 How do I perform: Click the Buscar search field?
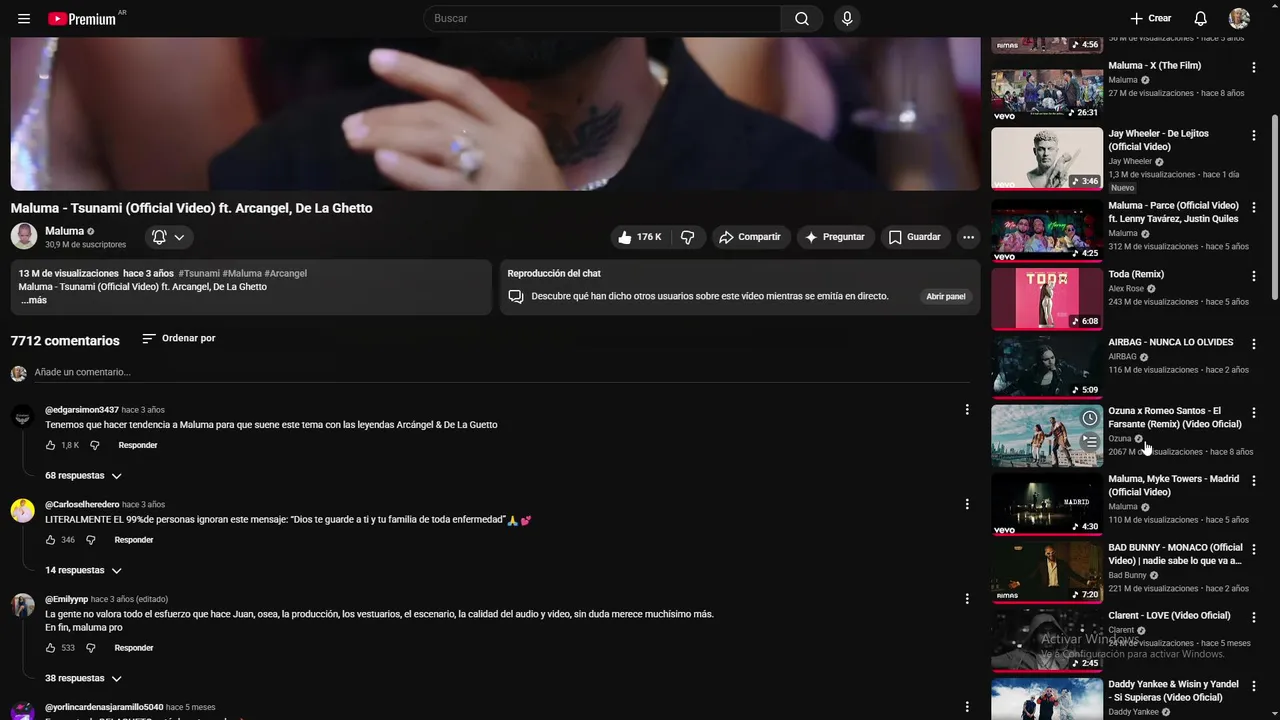[x=602, y=18]
